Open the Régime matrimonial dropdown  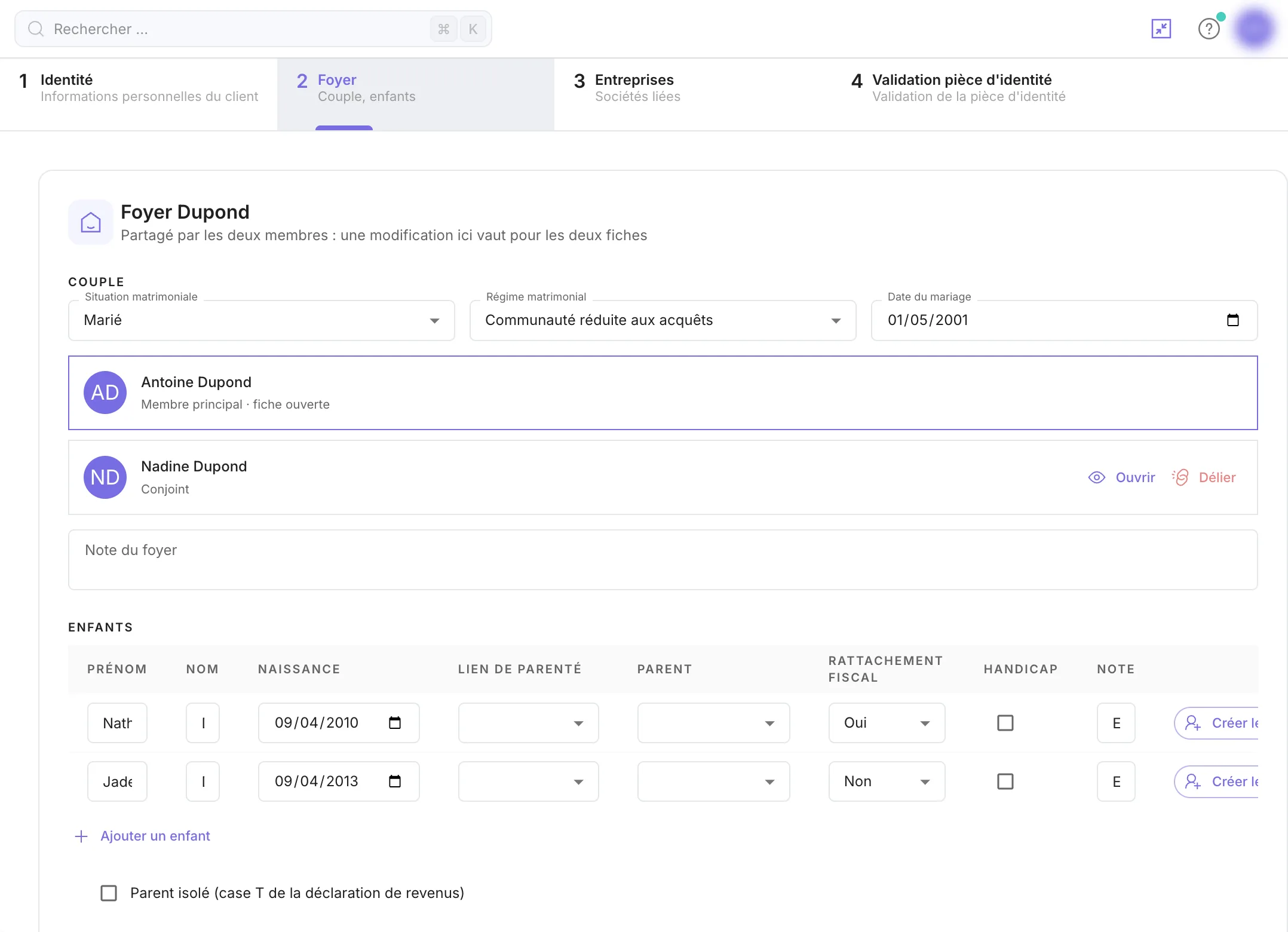point(663,320)
